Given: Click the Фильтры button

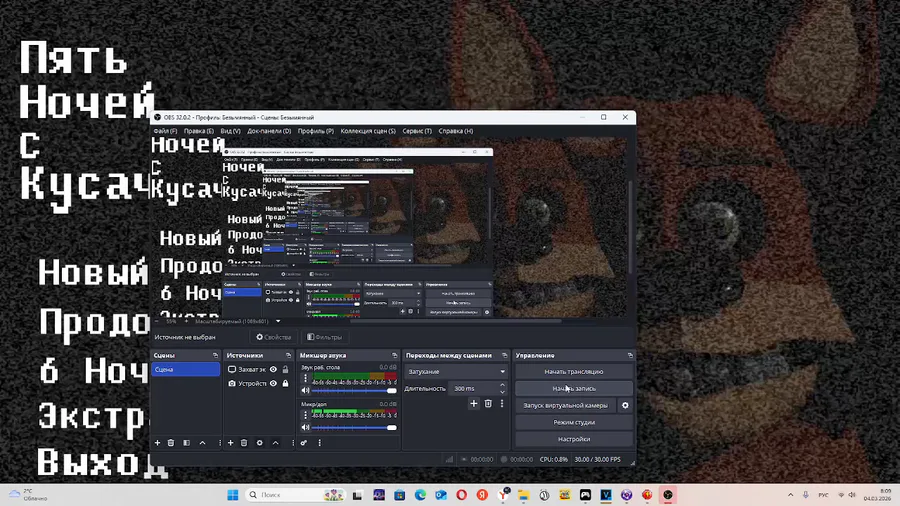Looking at the screenshot, I should (324, 337).
